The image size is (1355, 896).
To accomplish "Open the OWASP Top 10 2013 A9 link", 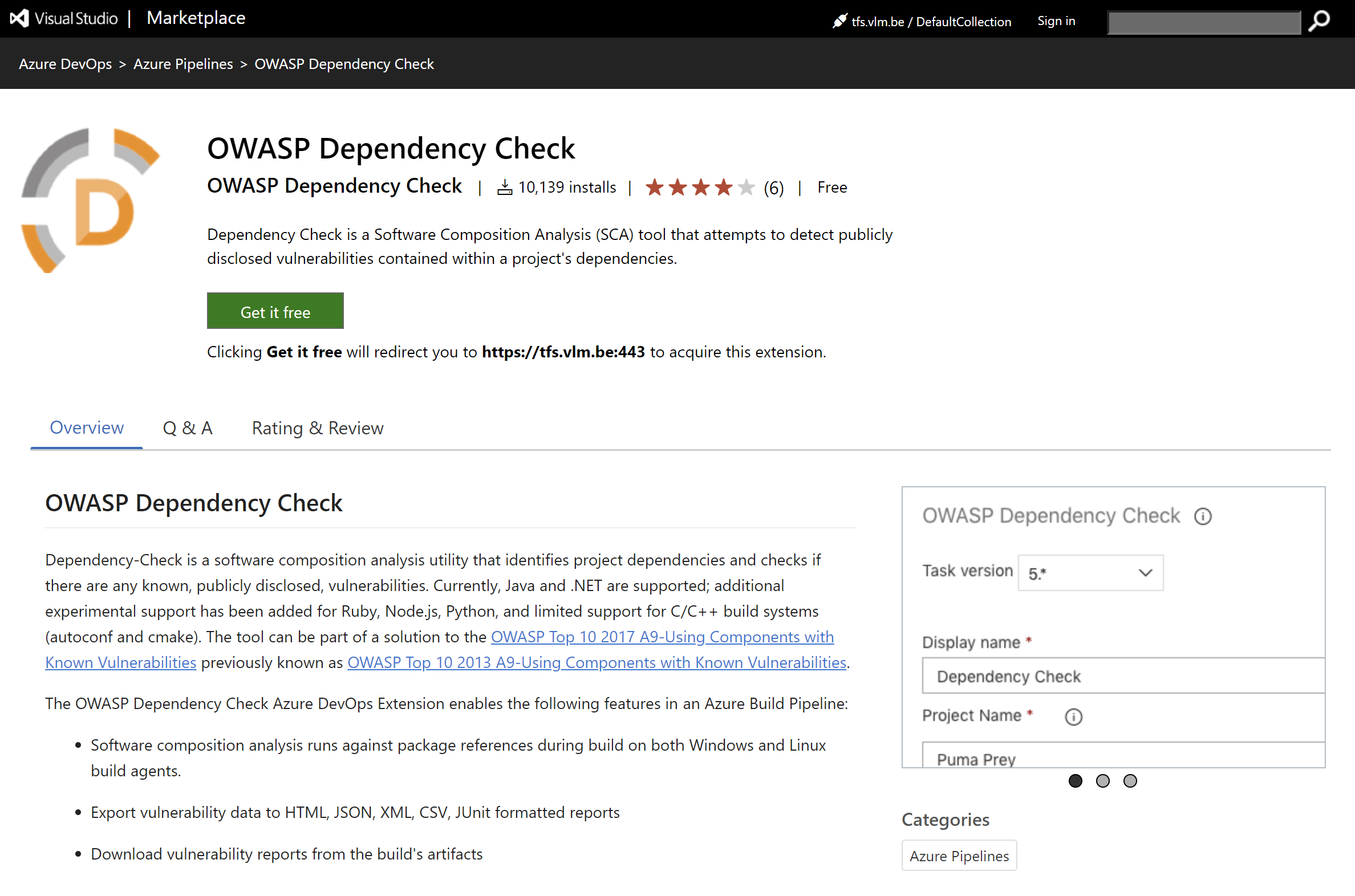I will pos(597,662).
